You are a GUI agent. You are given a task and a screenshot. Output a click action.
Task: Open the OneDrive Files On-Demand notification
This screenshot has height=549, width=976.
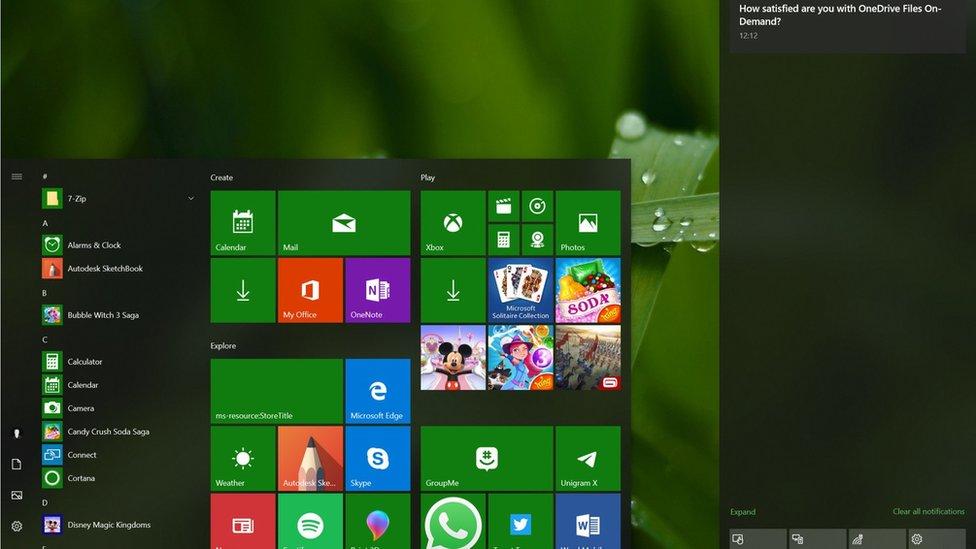(847, 22)
